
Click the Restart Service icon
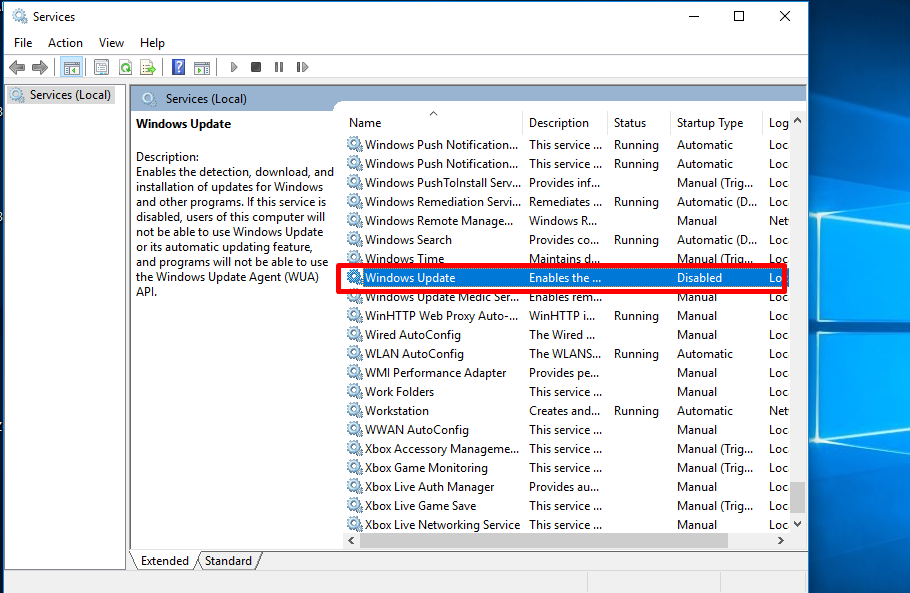pyautogui.click(x=302, y=67)
